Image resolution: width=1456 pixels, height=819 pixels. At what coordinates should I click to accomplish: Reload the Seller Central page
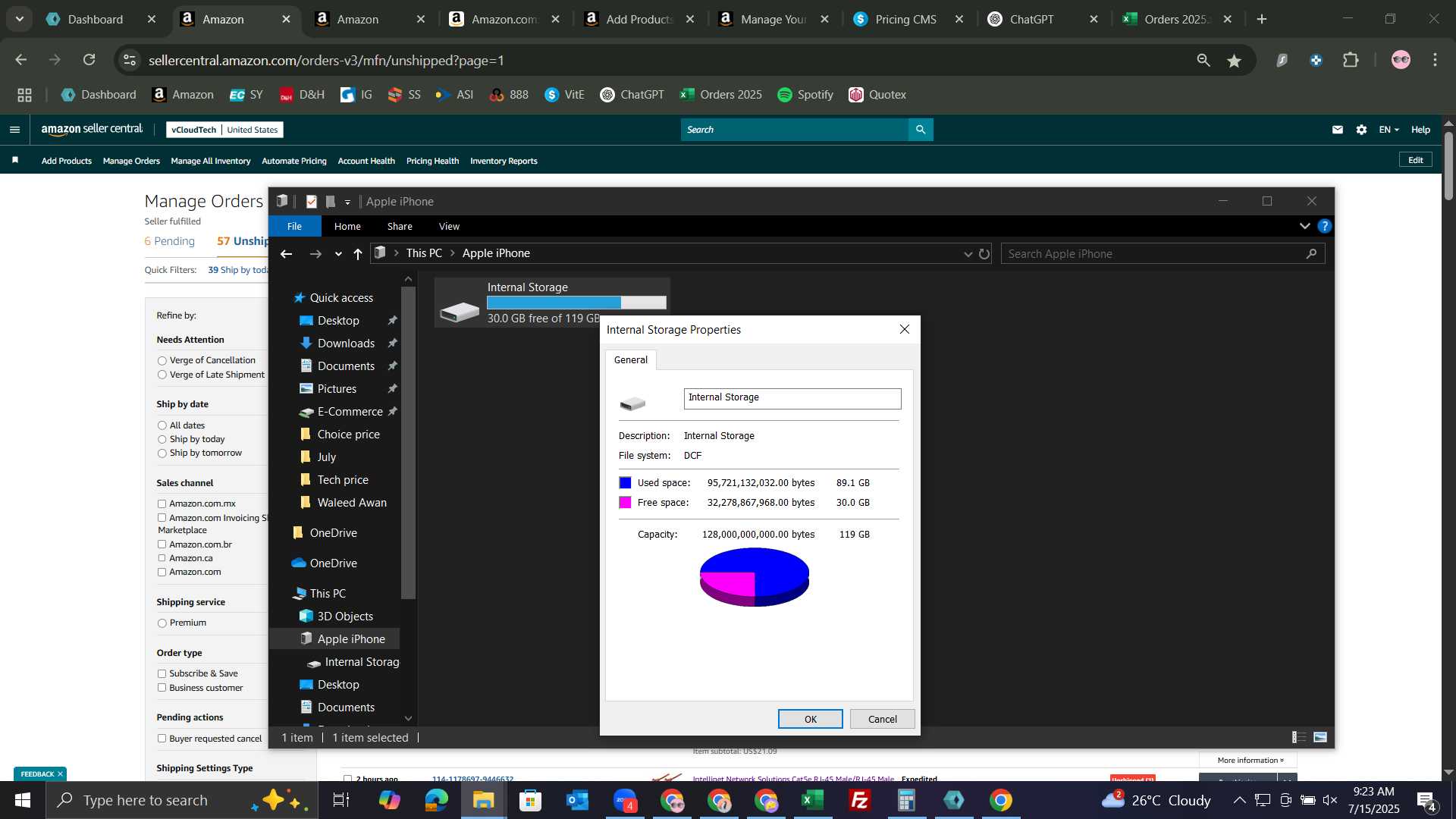coord(89,60)
